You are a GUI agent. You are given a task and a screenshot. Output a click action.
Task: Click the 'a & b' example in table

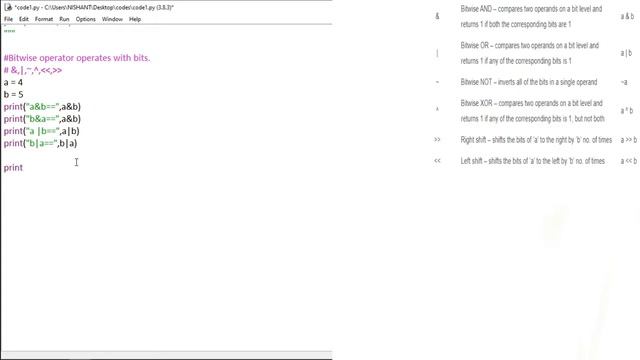coord(627,16)
